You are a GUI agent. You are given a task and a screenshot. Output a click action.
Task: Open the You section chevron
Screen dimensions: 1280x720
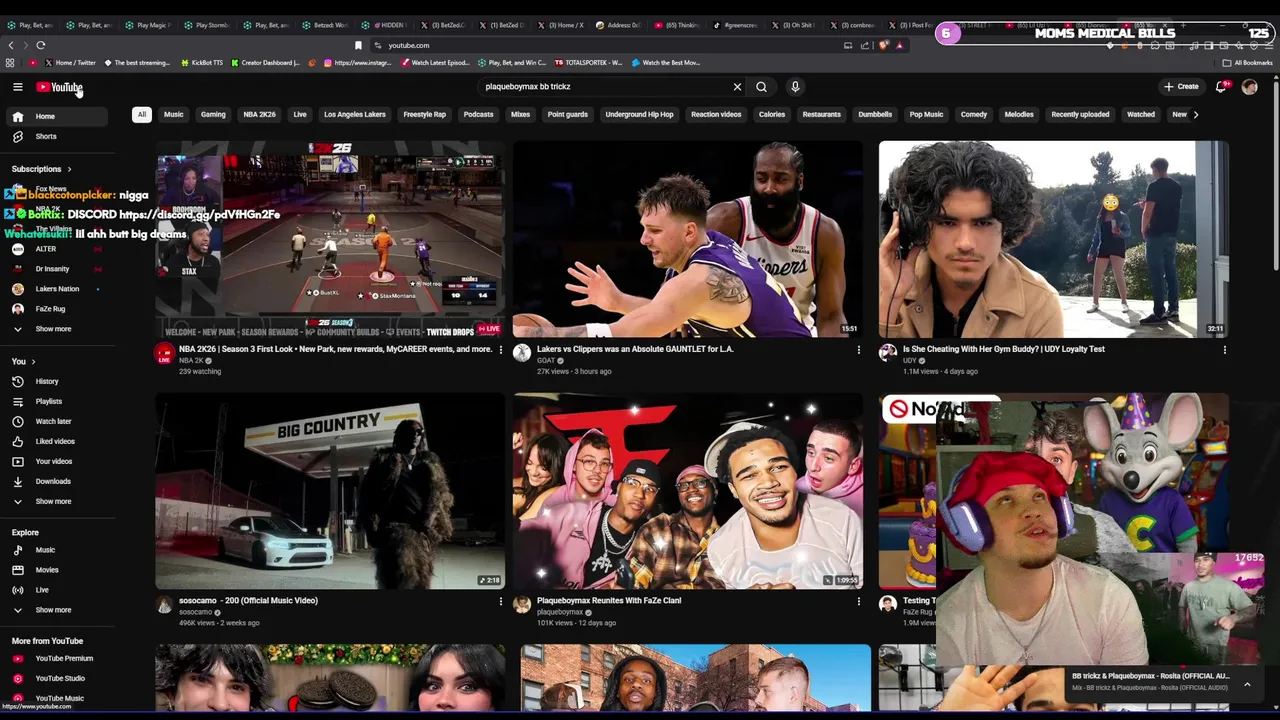tap(33, 361)
